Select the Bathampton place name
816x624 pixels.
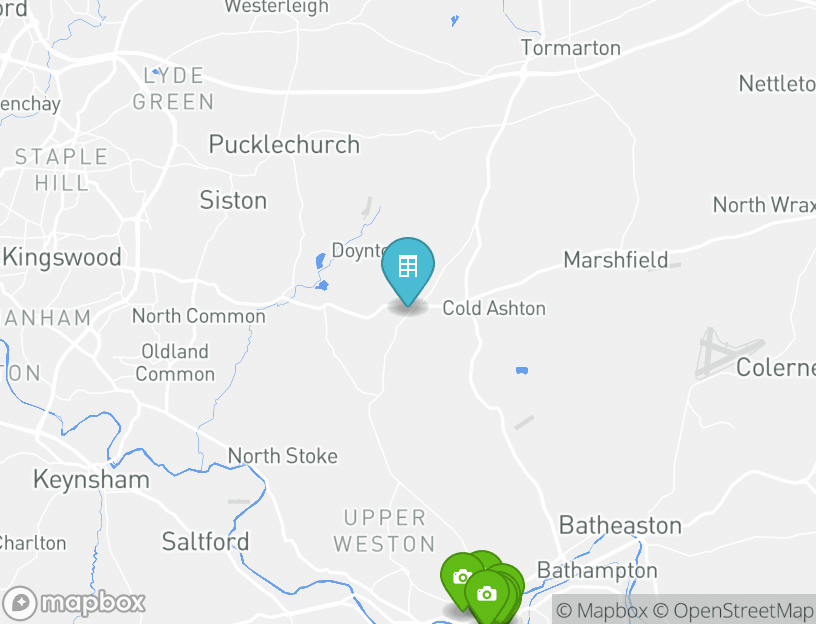[x=597, y=570]
